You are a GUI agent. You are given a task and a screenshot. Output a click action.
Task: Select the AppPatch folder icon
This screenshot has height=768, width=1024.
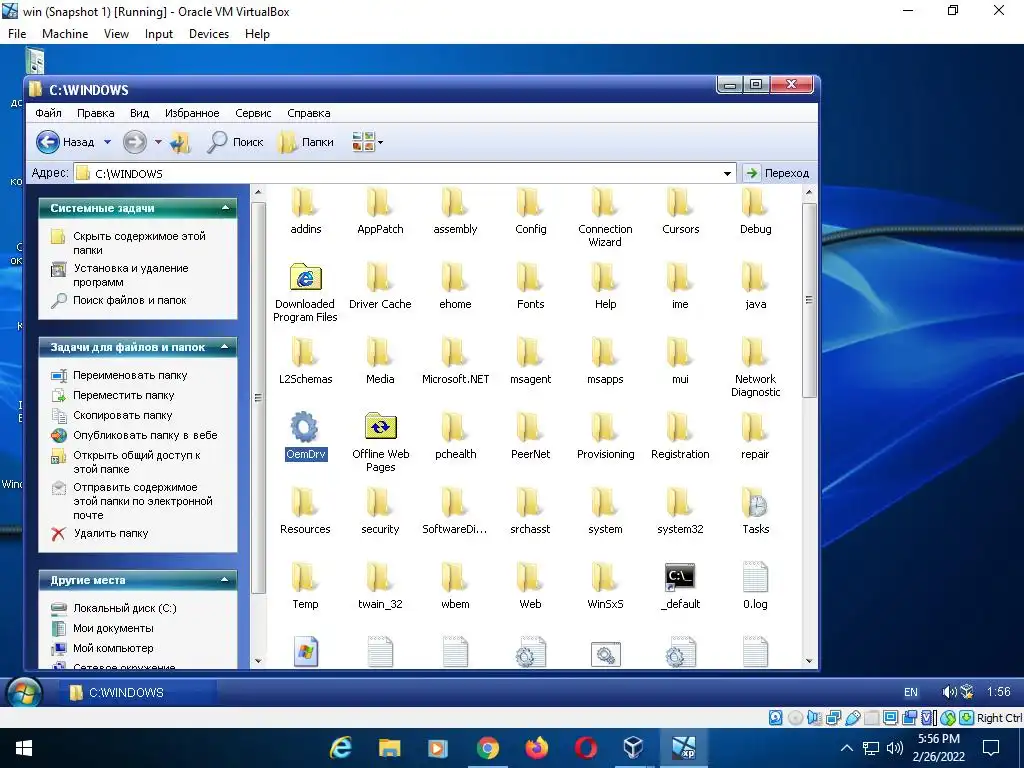click(x=380, y=202)
